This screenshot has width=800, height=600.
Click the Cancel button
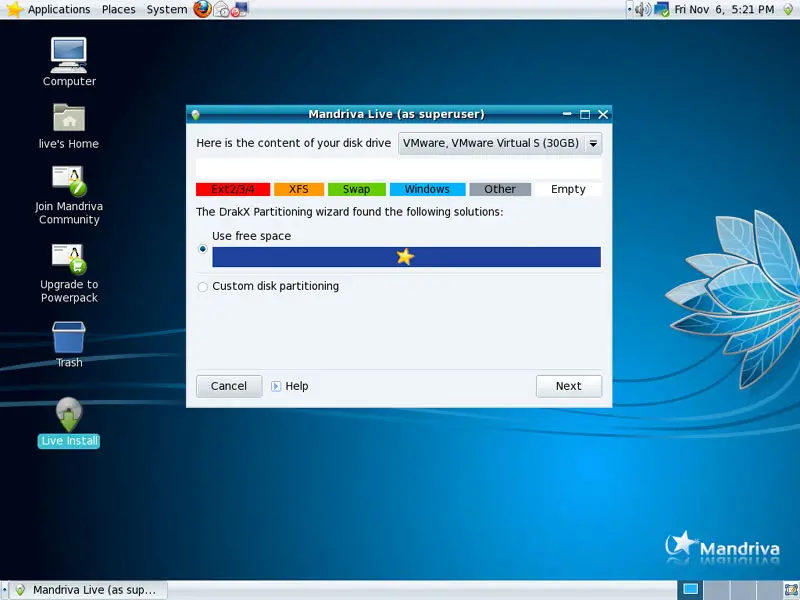click(x=229, y=386)
